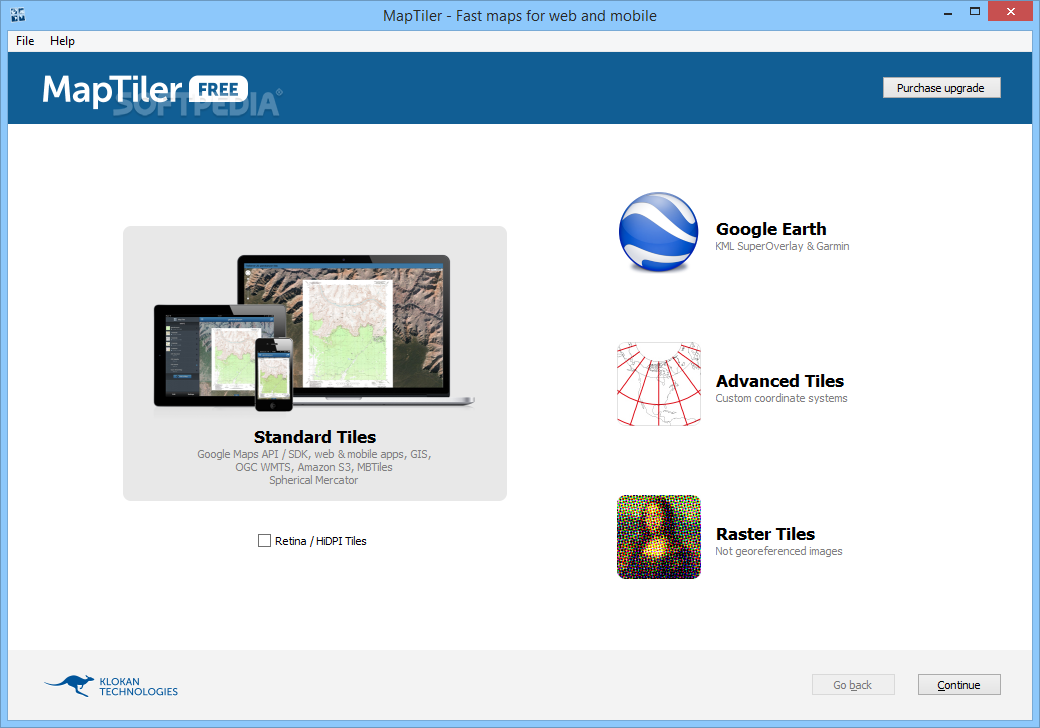Viewport: 1040px width, 728px height.
Task: Open the Help menu
Action: (x=62, y=40)
